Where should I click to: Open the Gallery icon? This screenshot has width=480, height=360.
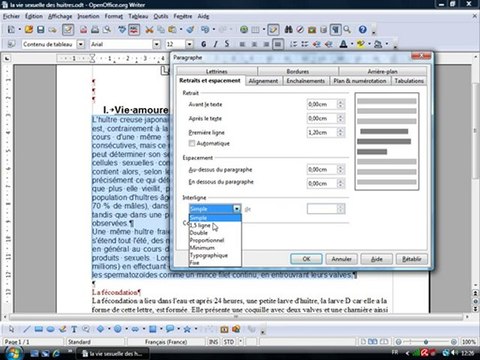pyautogui.click(x=312, y=29)
